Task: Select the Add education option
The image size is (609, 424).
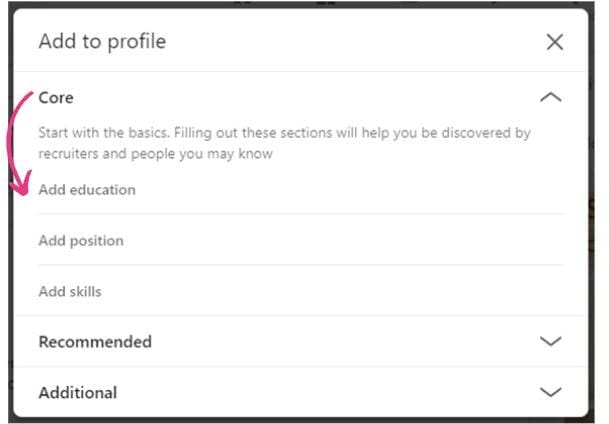Action: pyautogui.click(x=87, y=190)
